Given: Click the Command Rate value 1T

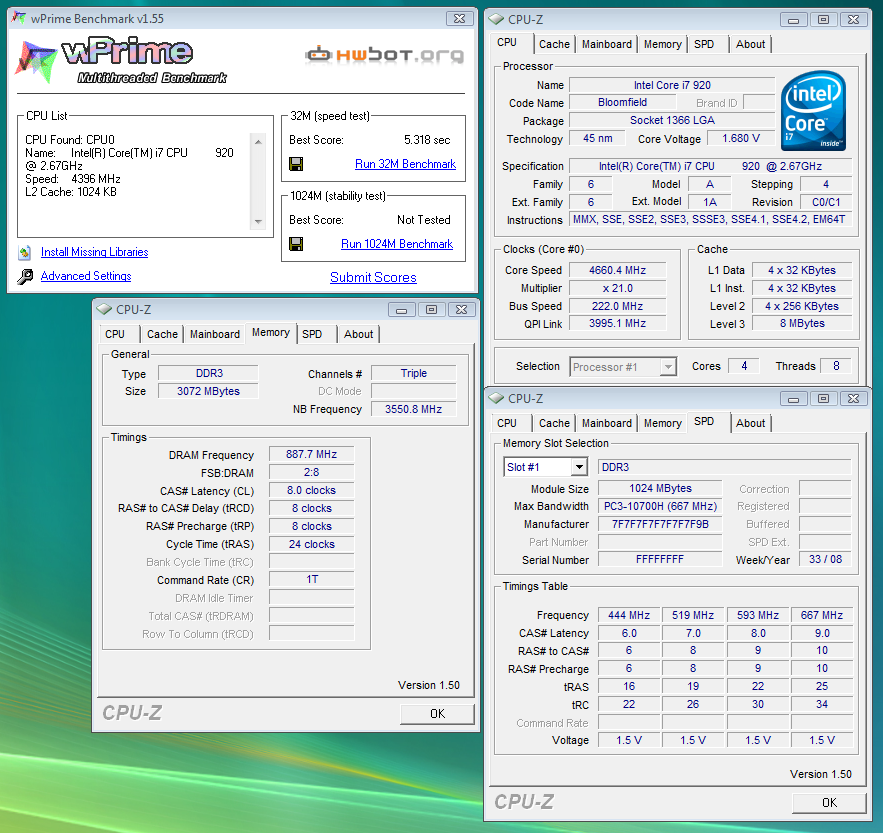Looking at the screenshot, I should [x=311, y=580].
